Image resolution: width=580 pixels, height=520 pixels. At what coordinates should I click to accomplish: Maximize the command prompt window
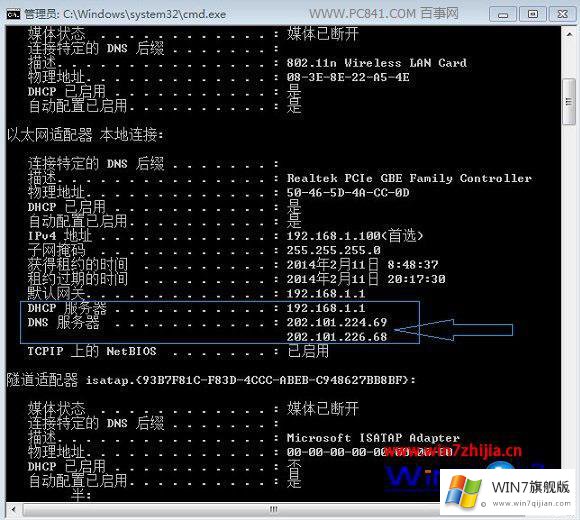pyautogui.click(x=532, y=14)
